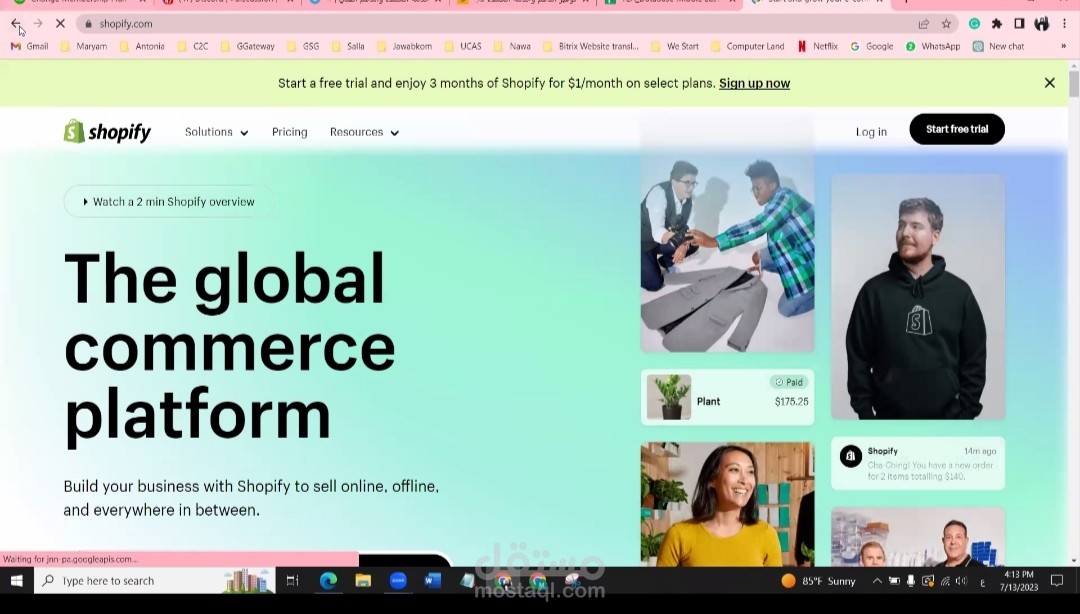The height and width of the screenshot is (614, 1080).
Task: Open the Jawabkom bookmarks folder
Action: click(405, 46)
